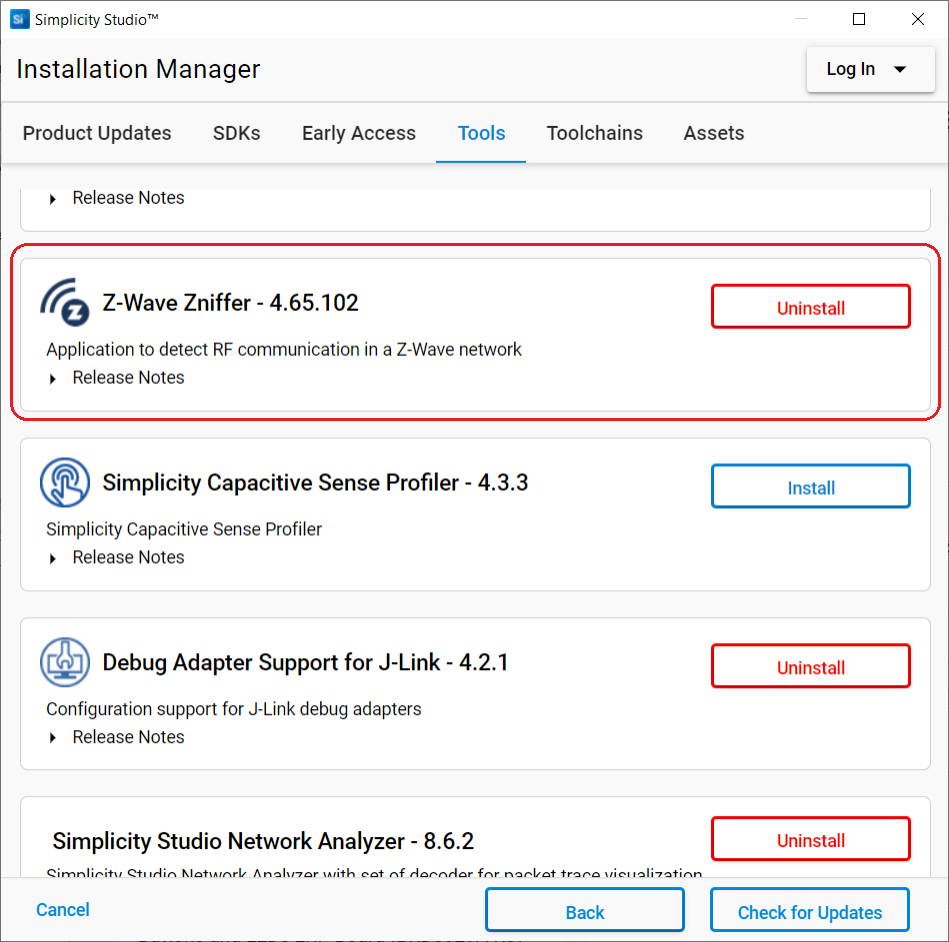This screenshot has width=949, height=942.
Task: Click the Simplicity Capacitive Sense Profiler icon
Action: click(x=65, y=482)
